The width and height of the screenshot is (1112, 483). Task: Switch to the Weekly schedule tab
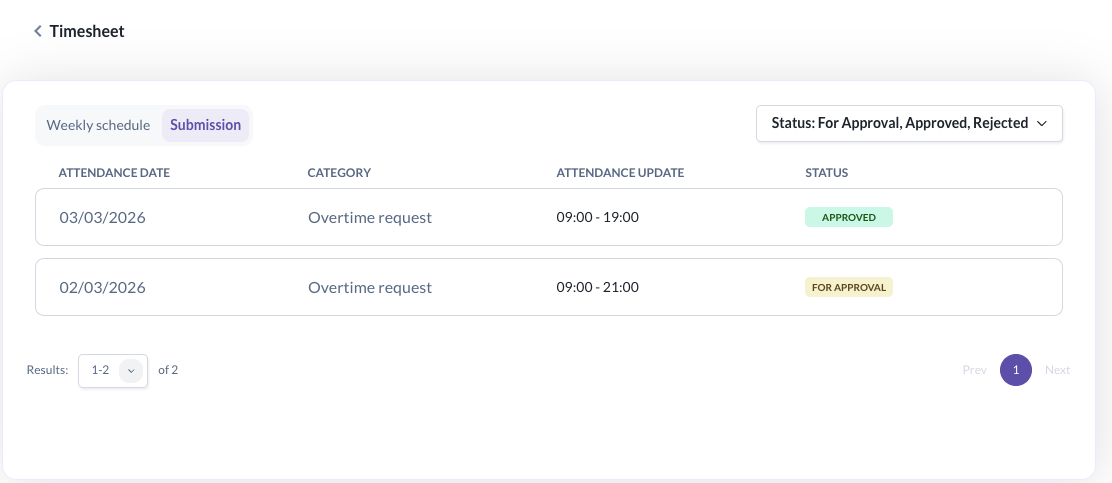coord(98,125)
